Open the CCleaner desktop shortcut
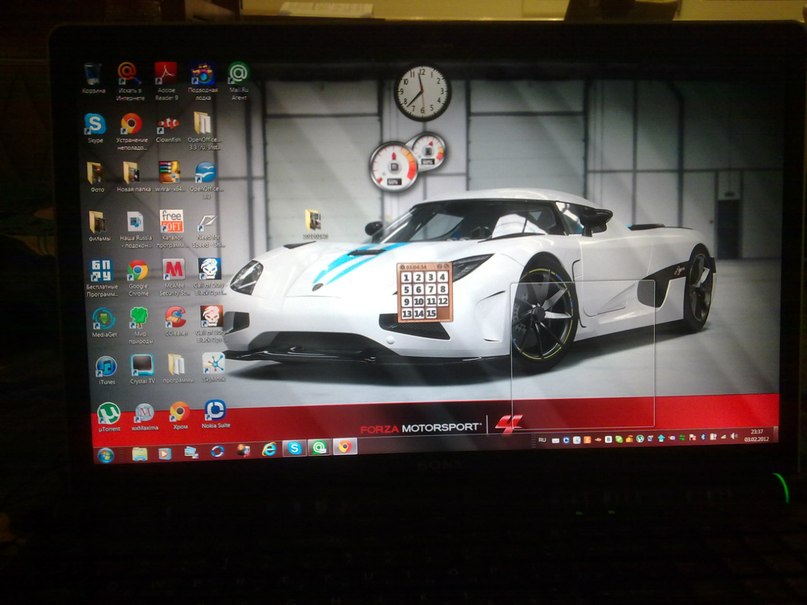The height and width of the screenshot is (605, 807). click(x=176, y=318)
